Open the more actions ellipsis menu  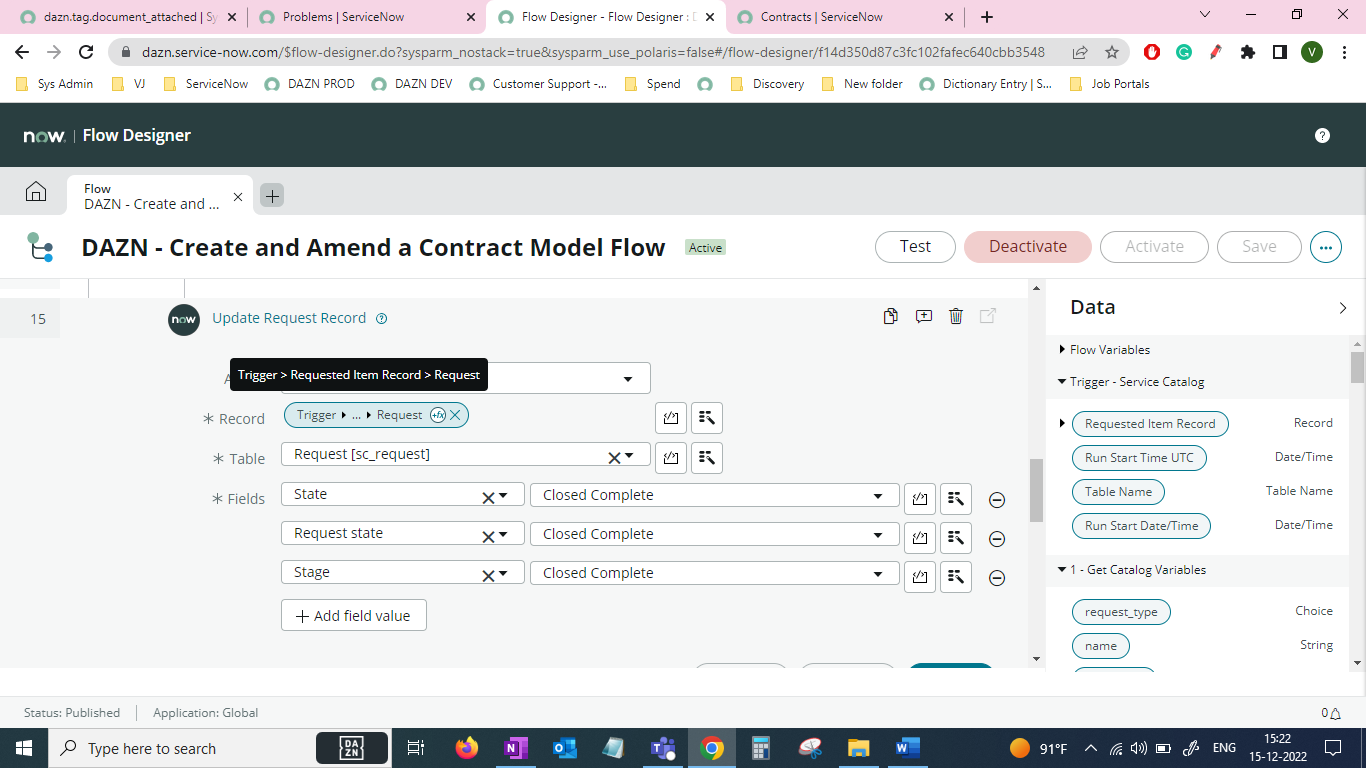click(1326, 247)
